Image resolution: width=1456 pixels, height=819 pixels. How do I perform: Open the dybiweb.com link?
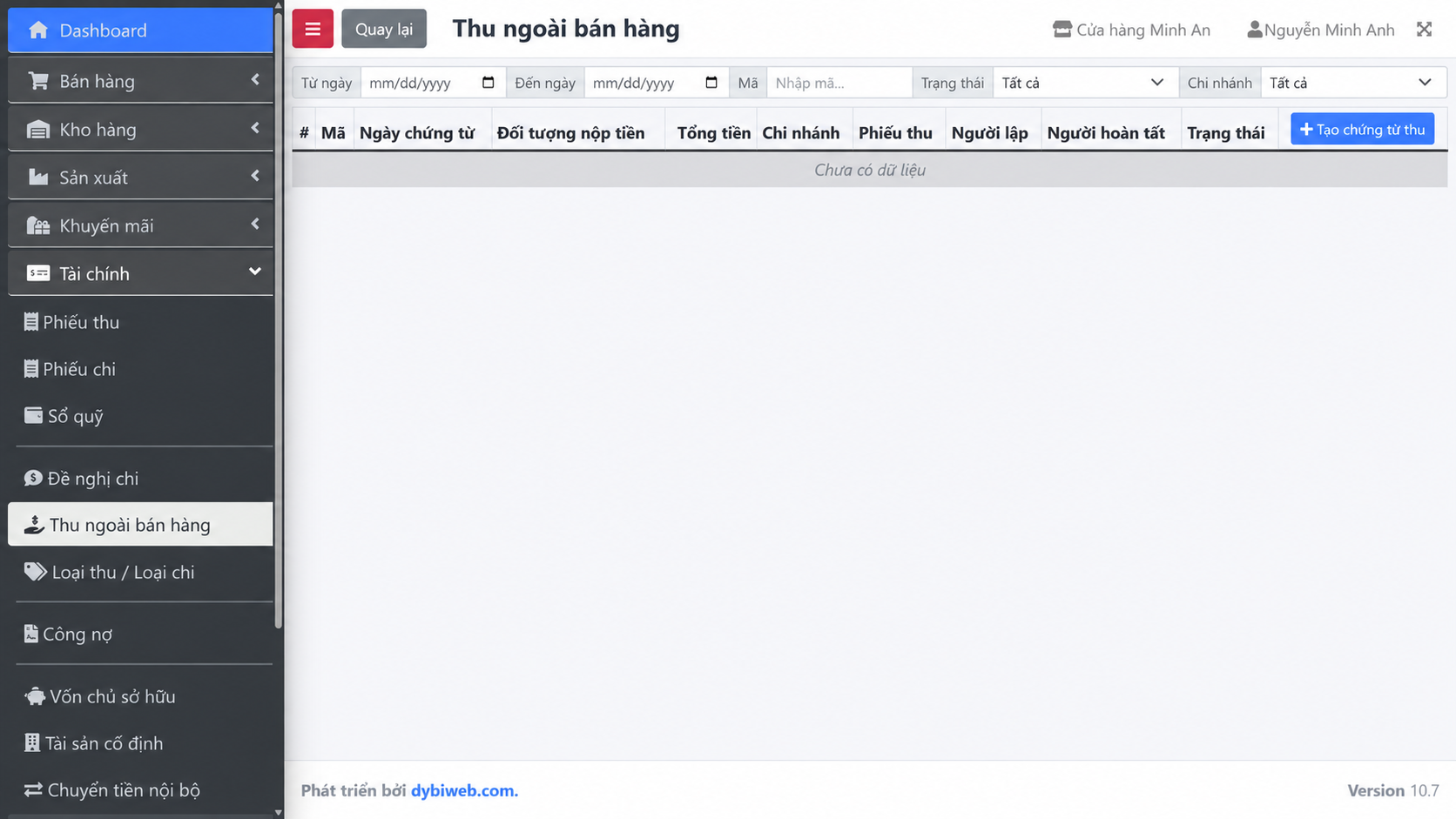click(464, 790)
